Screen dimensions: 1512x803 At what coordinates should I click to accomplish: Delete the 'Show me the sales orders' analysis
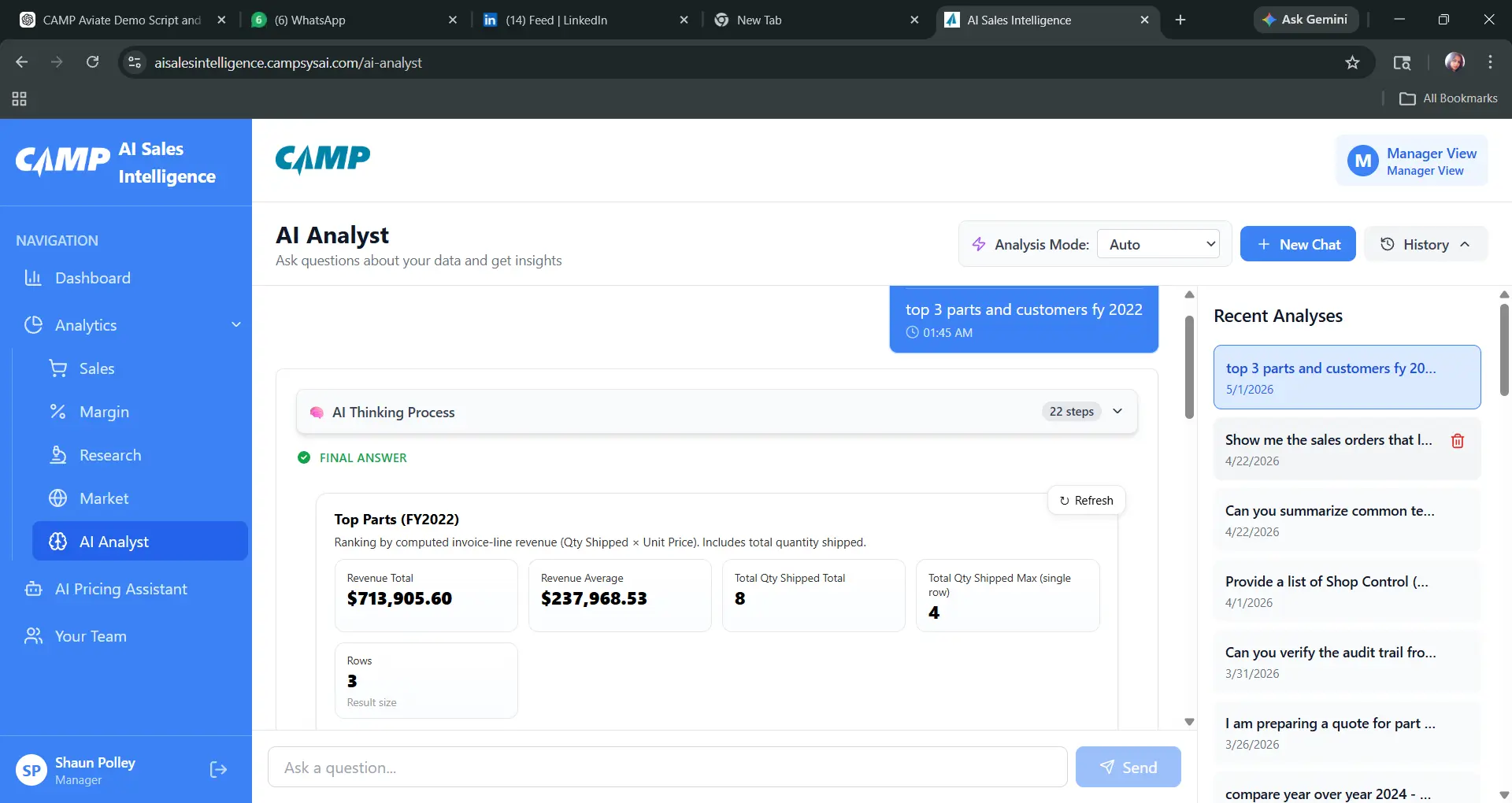click(1458, 441)
